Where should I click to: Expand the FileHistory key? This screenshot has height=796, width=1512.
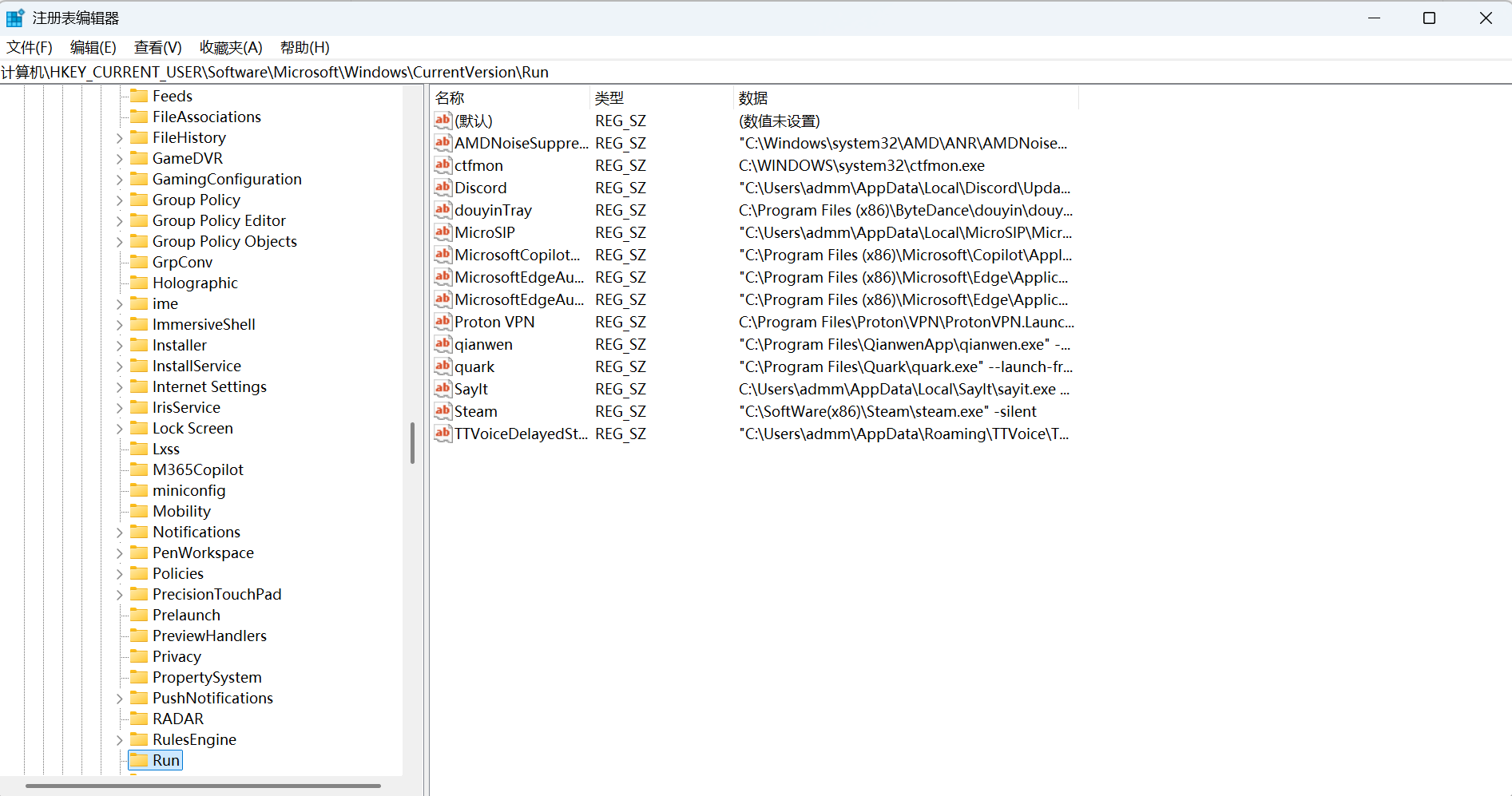click(120, 138)
